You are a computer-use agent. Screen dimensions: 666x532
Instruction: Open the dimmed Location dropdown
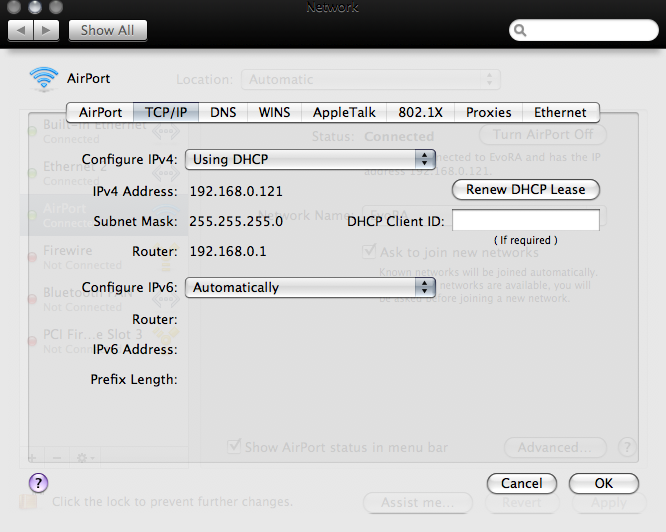coord(371,80)
